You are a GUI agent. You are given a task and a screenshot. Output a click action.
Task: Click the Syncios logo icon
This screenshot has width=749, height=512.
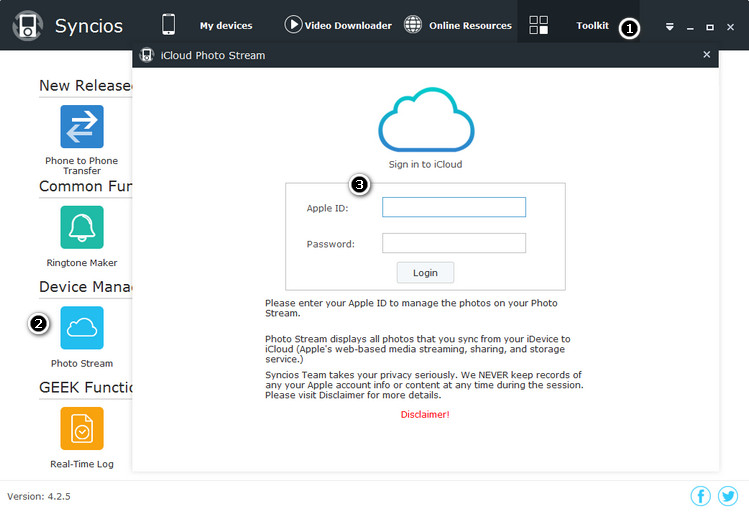click(x=28, y=25)
